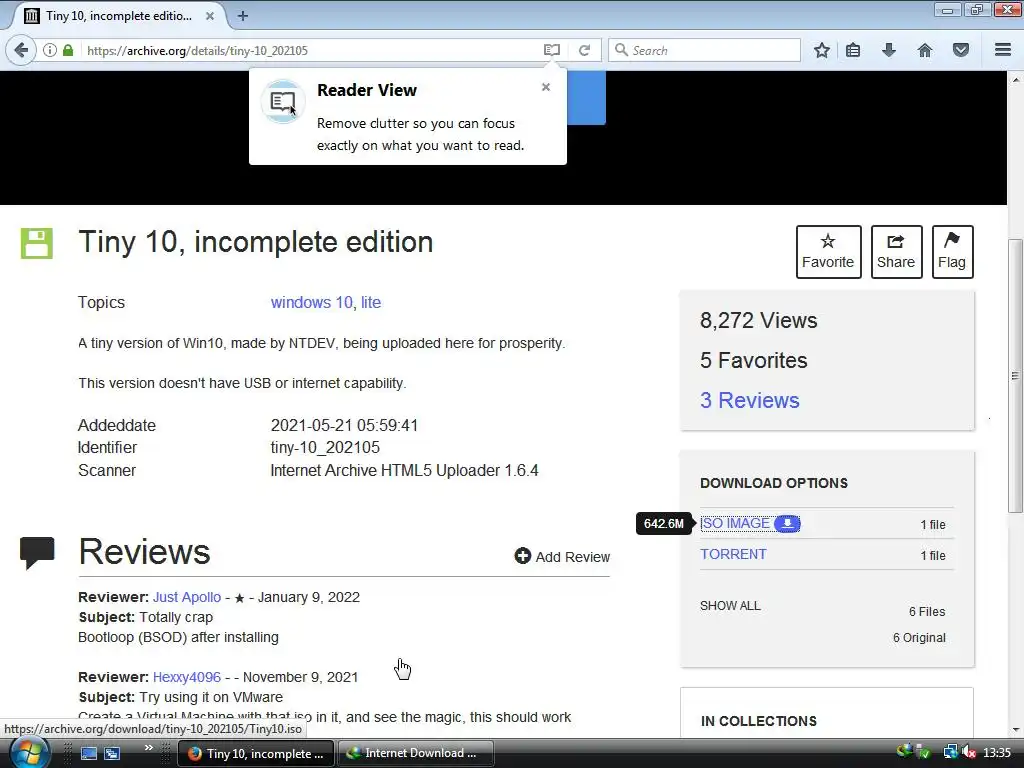Click the 8,272 Views text
1024x768 pixels.
click(758, 321)
